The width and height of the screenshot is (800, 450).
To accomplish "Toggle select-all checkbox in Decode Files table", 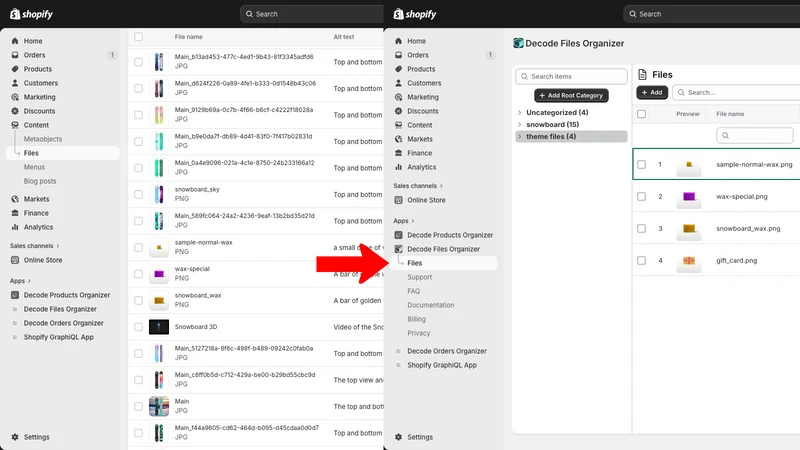I will tap(641, 114).
